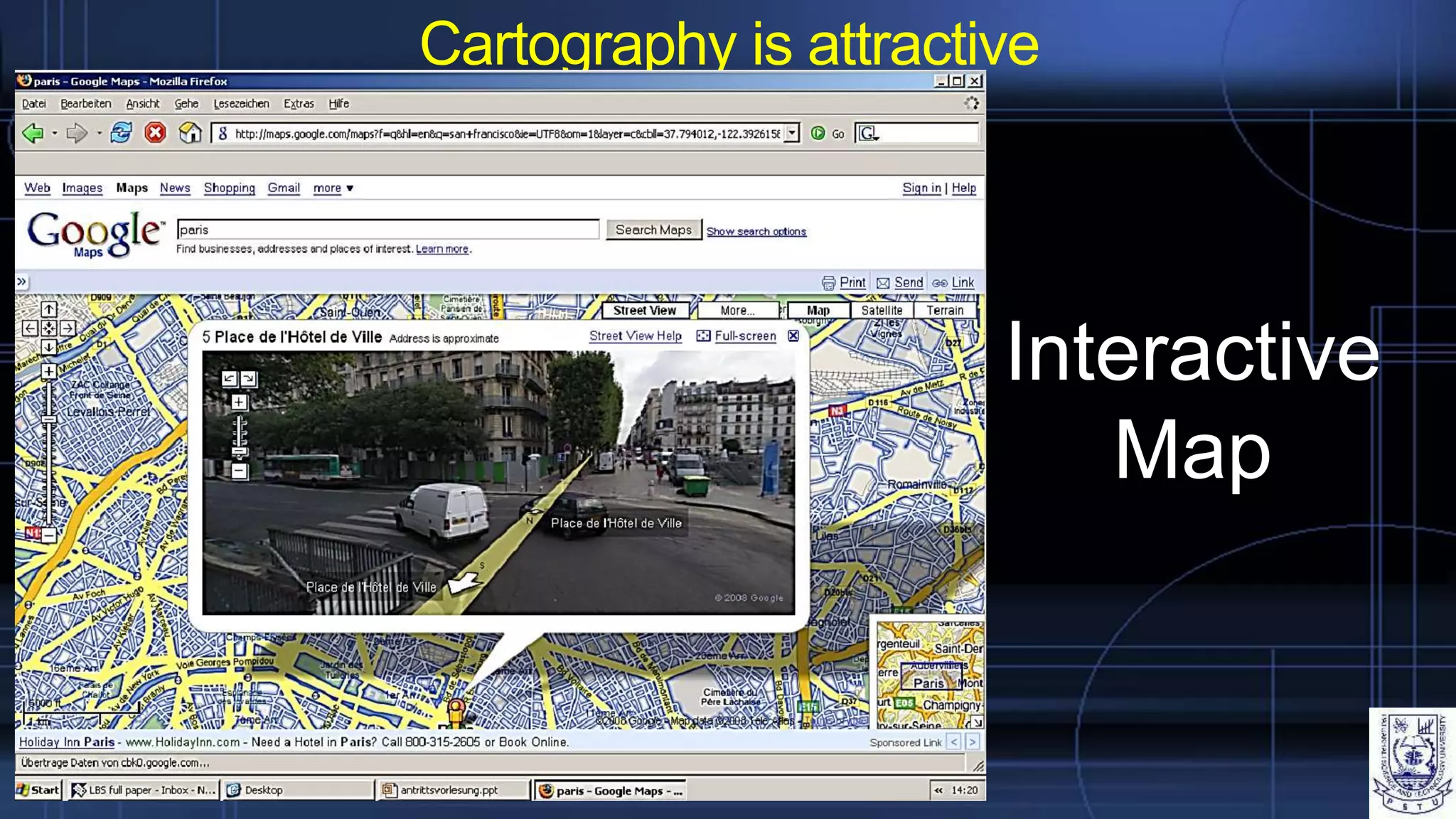The width and height of the screenshot is (1456, 819).
Task: Open the More... layers button
Action: tap(737, 310)
